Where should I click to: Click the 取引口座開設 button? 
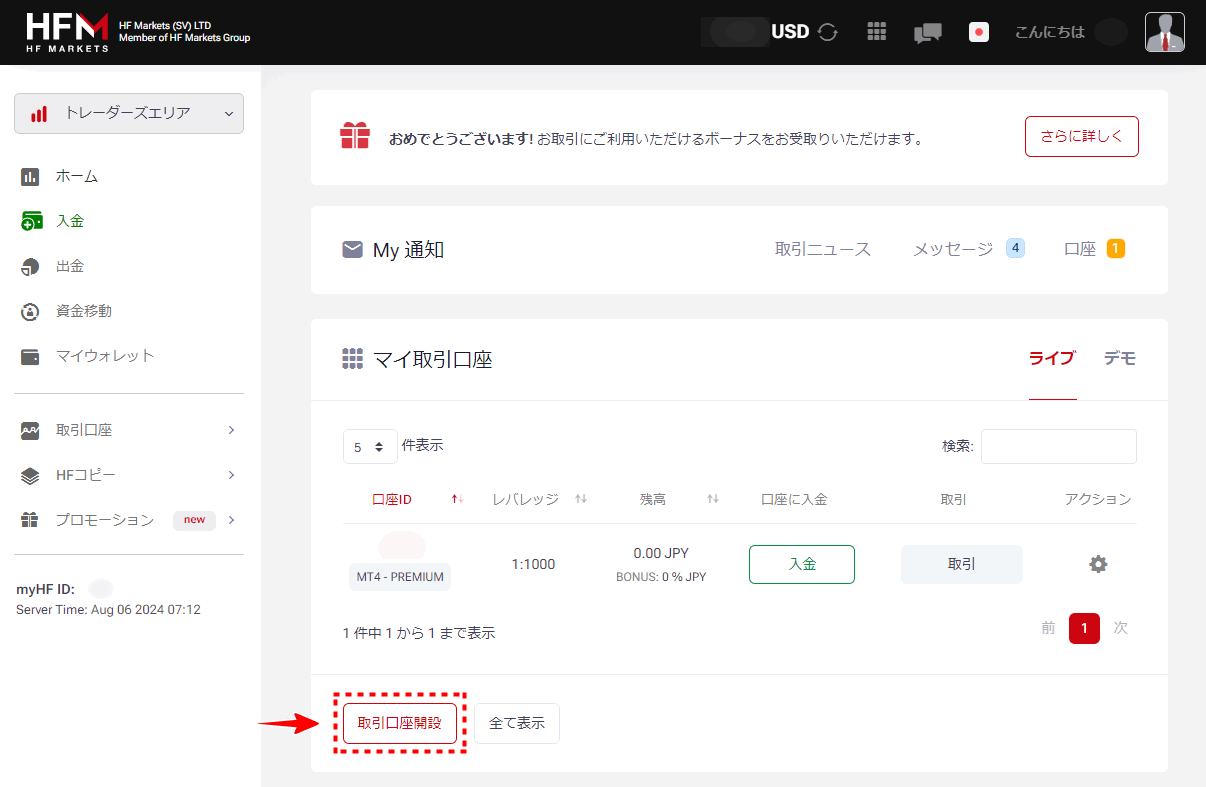(400, 723)
